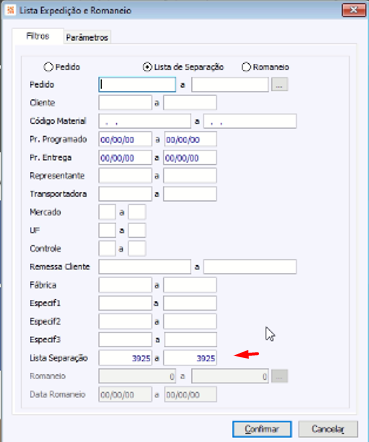
Task: Click the disabled Data Romaneio start field
Action: (125, 395)
